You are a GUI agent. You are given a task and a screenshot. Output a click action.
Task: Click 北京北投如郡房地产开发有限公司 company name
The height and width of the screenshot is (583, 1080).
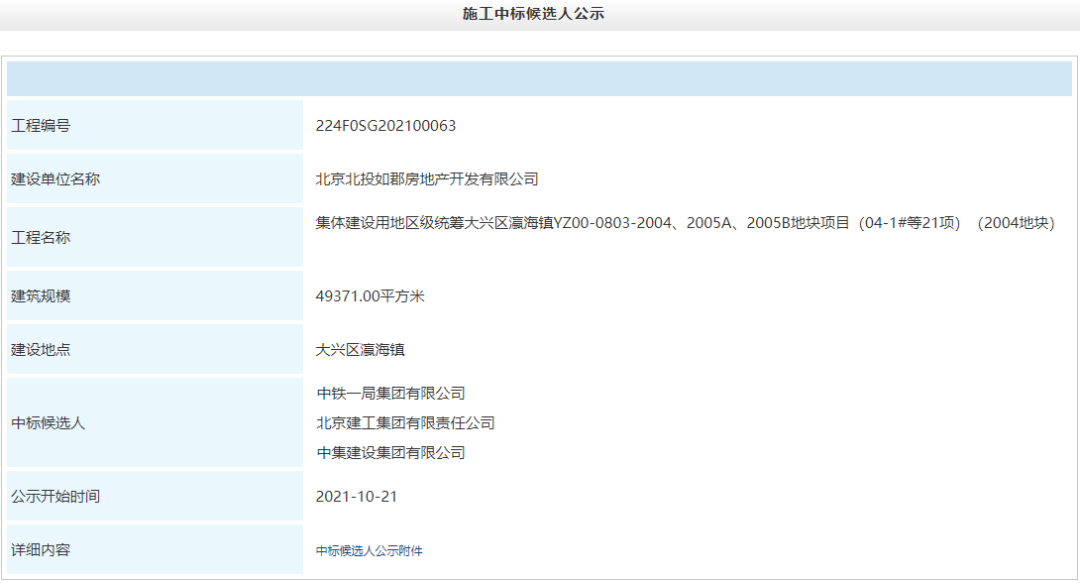coord(427,179)
